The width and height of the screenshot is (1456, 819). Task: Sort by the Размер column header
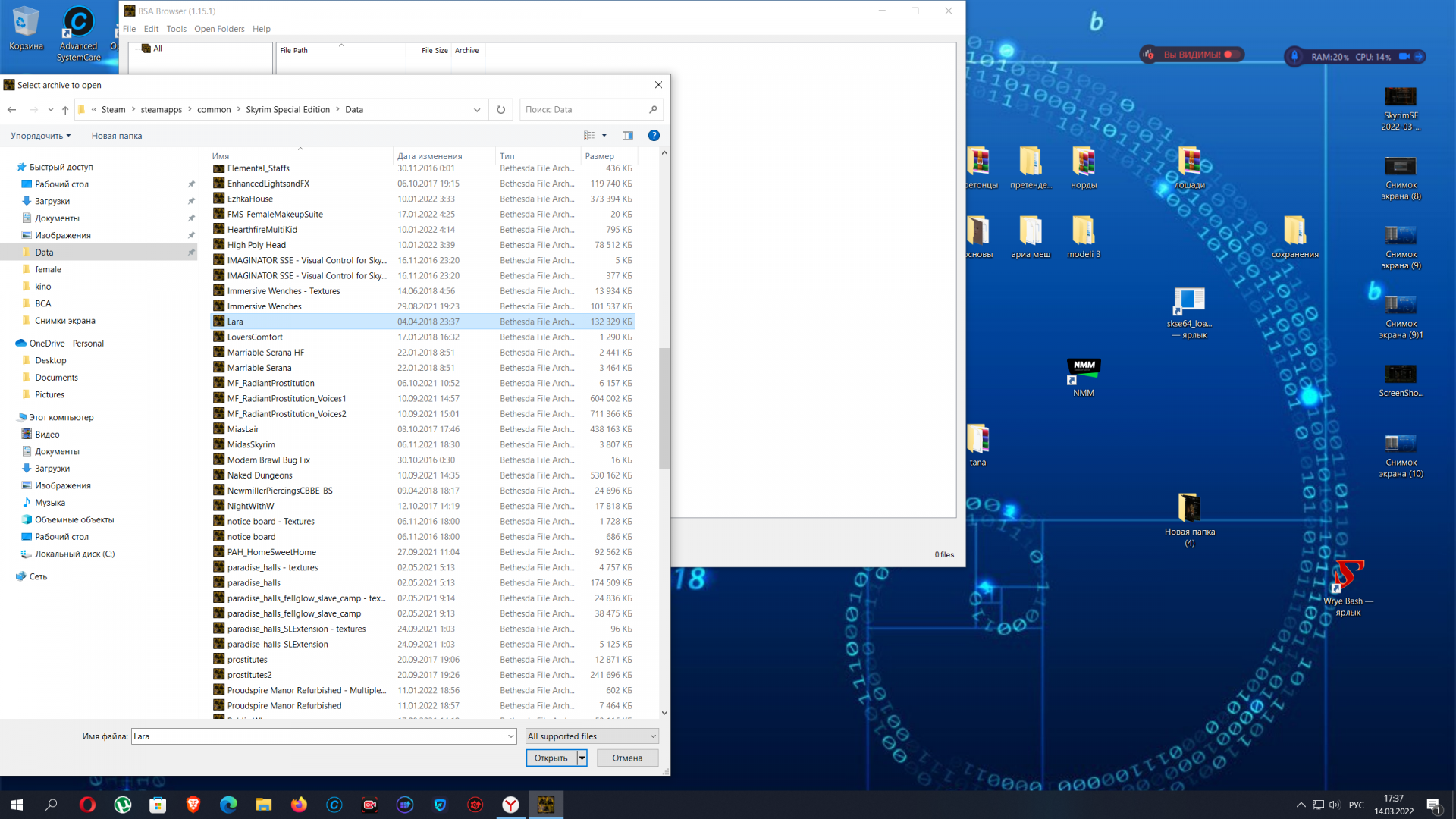pyautogui.click(x=599, y=156)
